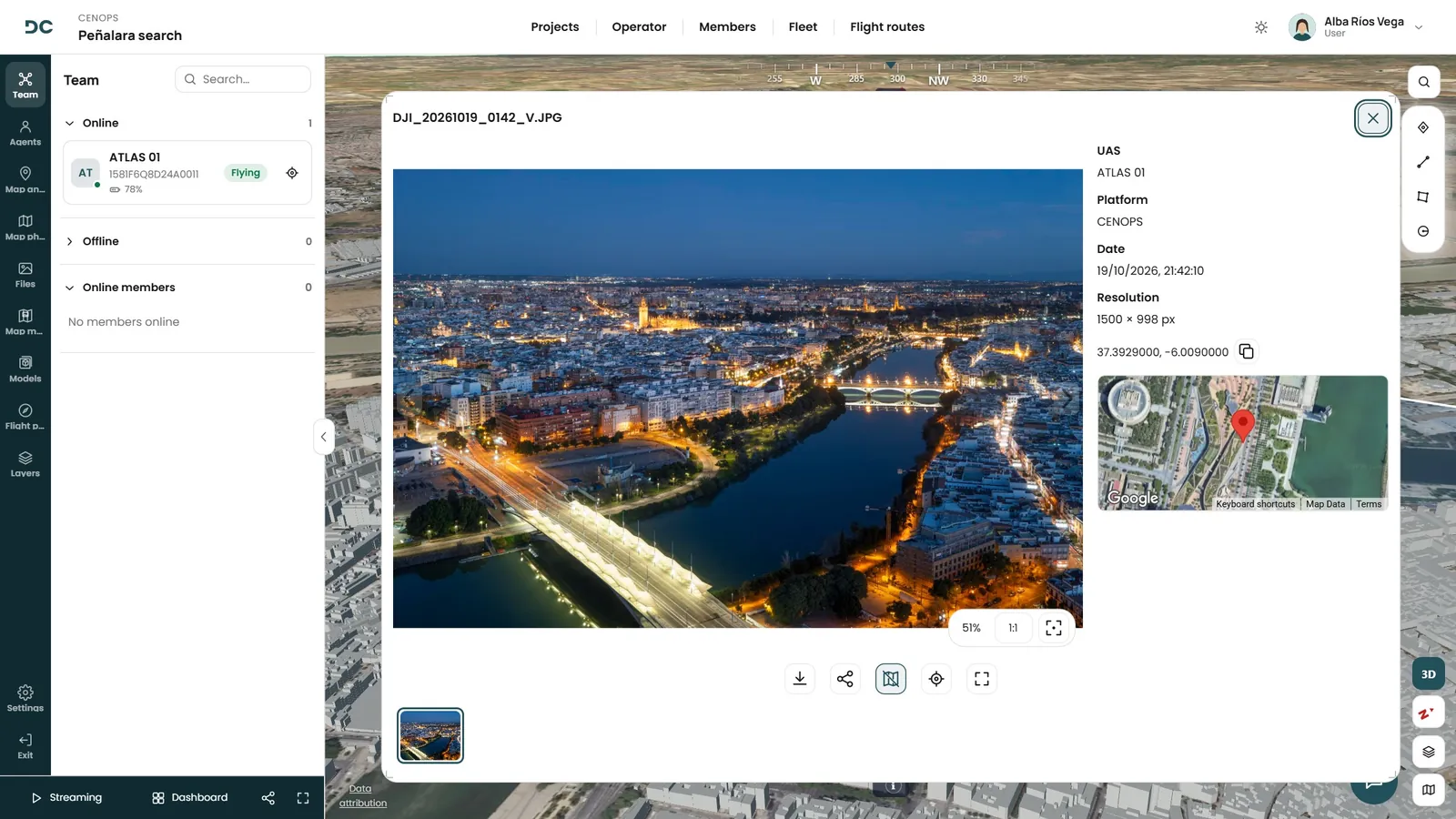Toggle the light/dark theme icon
The width and height of the screenshot is (1456, 819).
click(x=1261, y=27)
